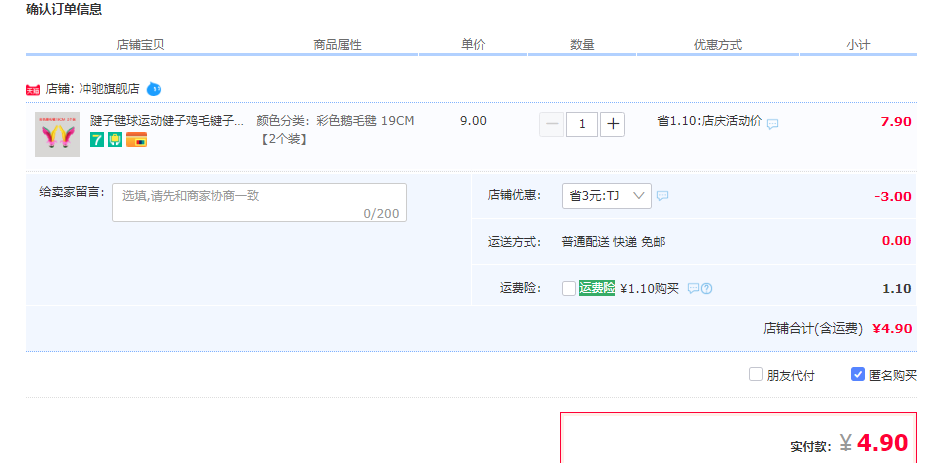The width and height of the screenshot is (929, 463).
Task: Click the 省1.10:店庆活动价 promotion text
Action: [710, 121]
